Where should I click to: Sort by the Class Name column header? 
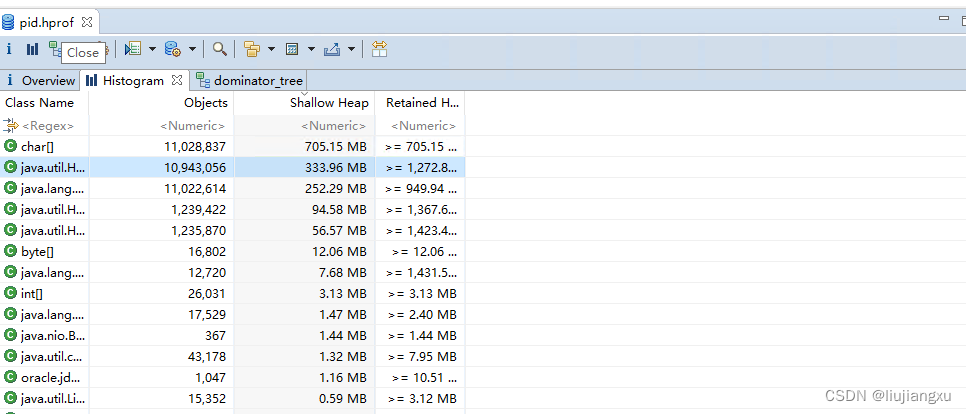click(x=44, y=103)
